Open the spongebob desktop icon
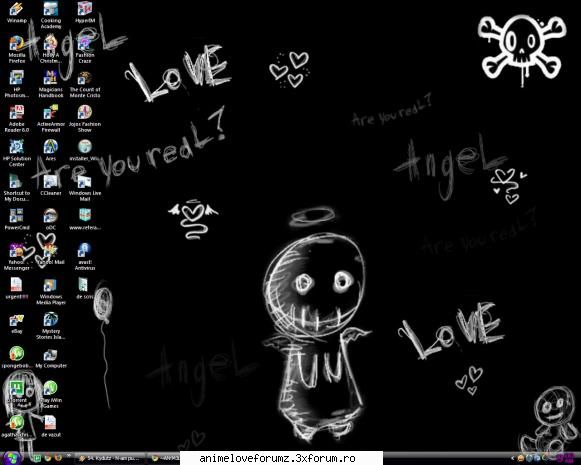This screenshot has width=581, height=465. pos(17,358)
